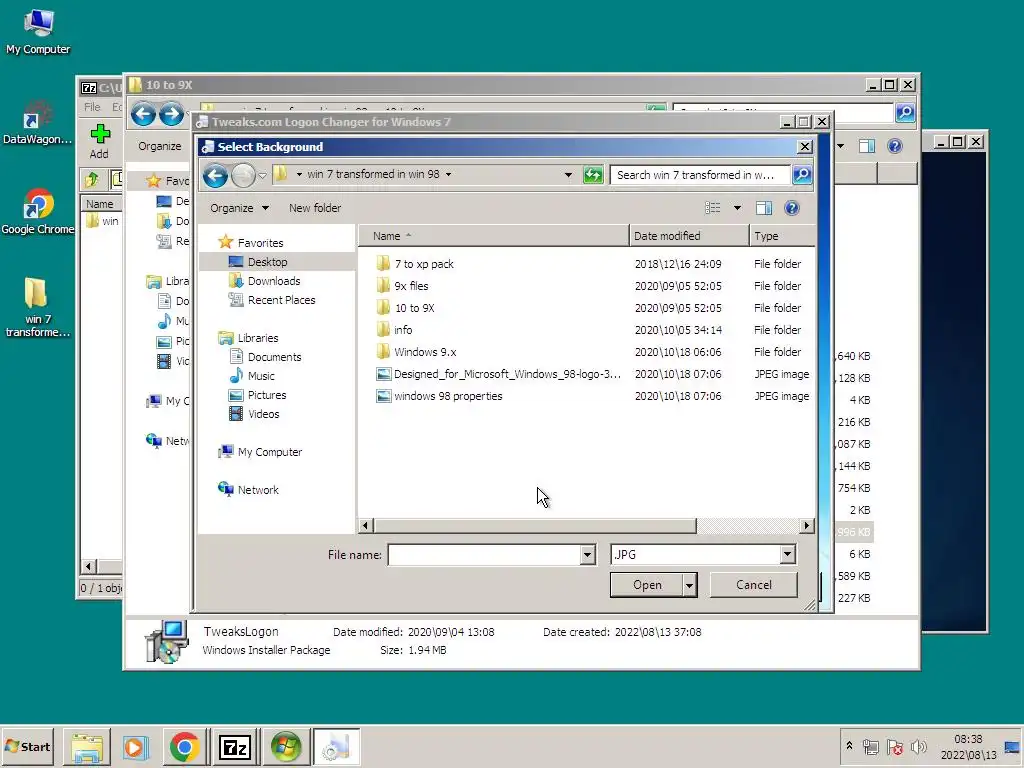Open the JPG file type dropdown
1024x768 pixels.
tap(787, 555)
